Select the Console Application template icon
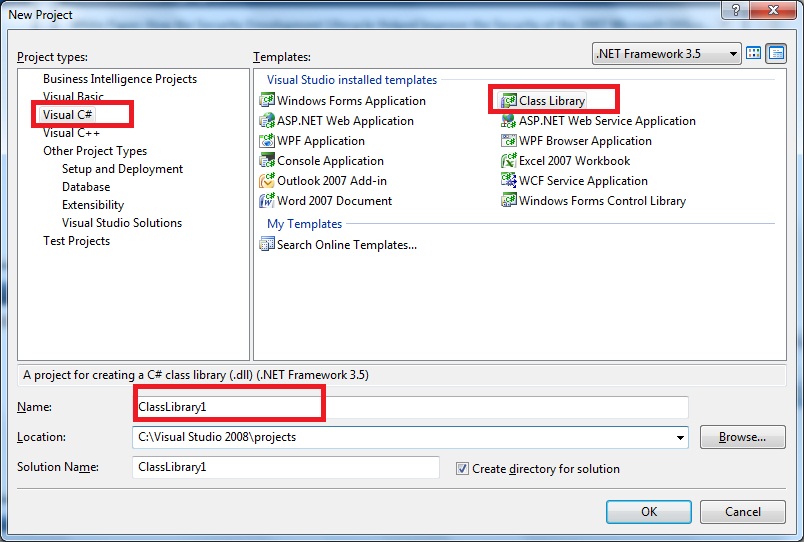The width and height of the screenshot is (804, 542). 267,160
